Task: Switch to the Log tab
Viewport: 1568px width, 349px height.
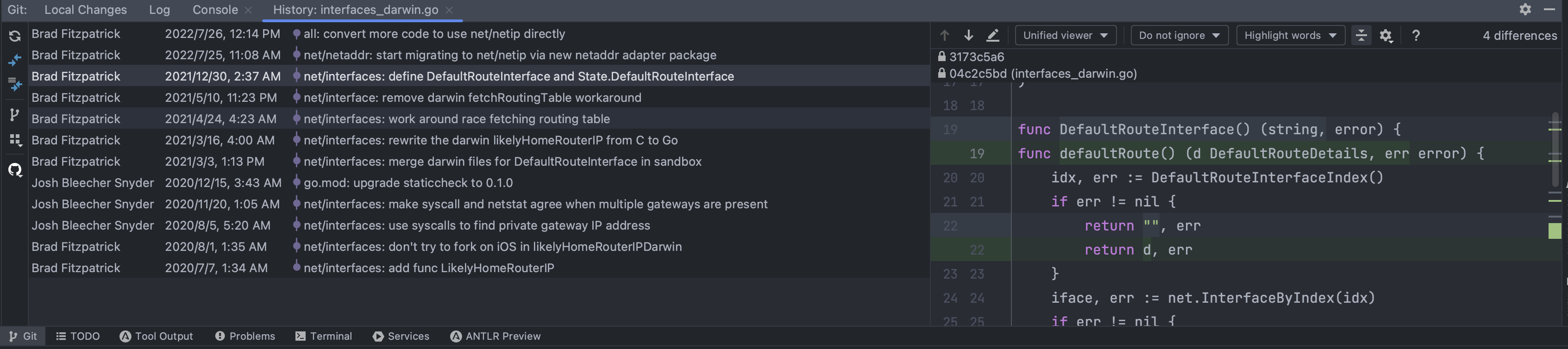Action: pyautogui.click(x=159, y=10)
